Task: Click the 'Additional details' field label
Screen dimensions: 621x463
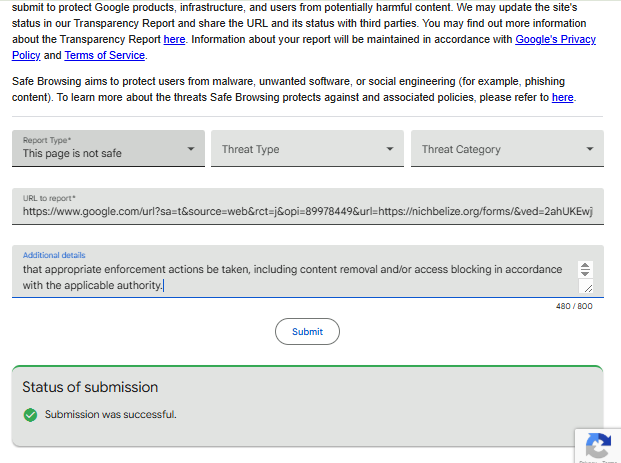Action: (x=54, y=255)
